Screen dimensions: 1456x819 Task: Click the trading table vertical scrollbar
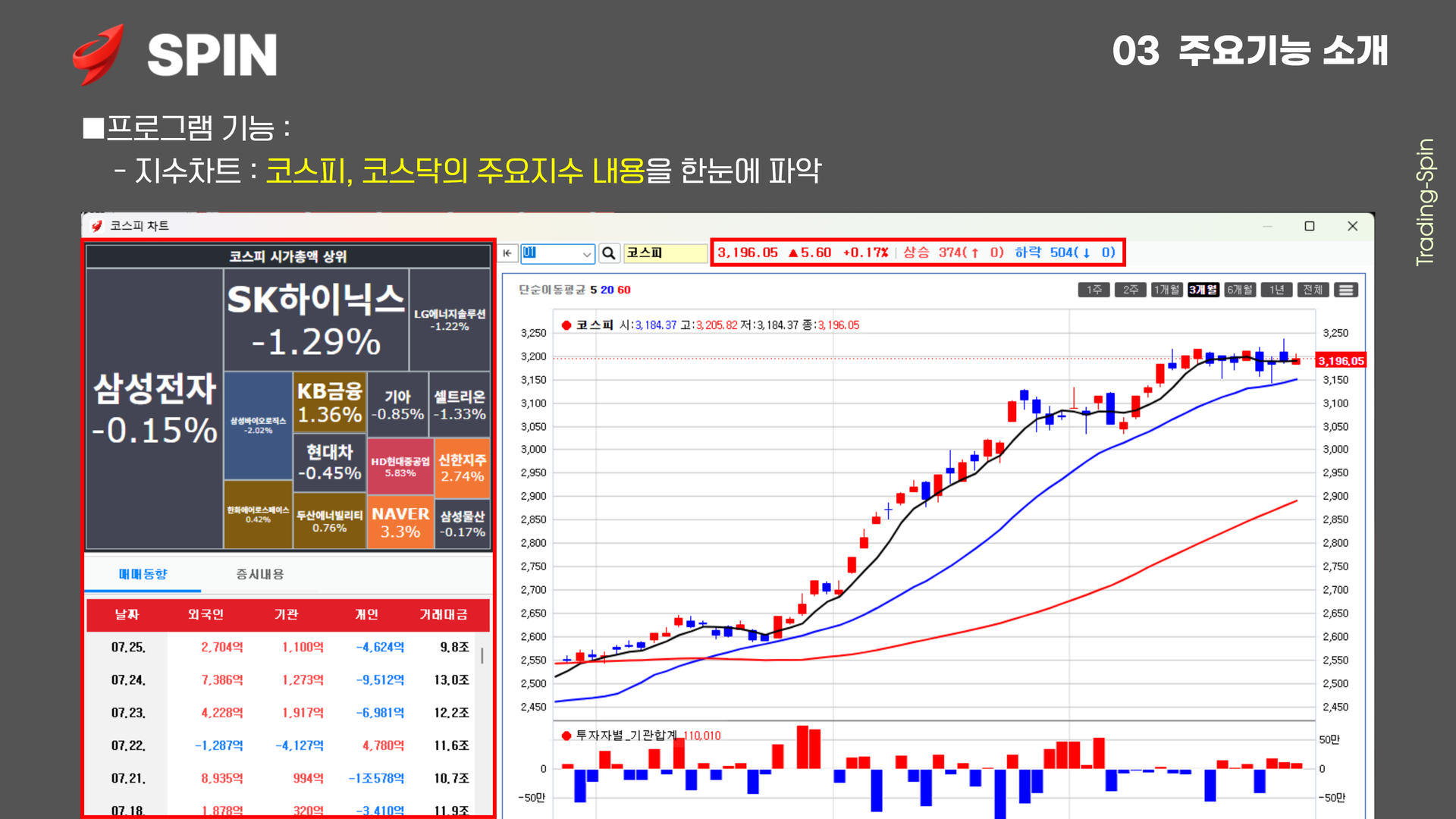[482, 655]
